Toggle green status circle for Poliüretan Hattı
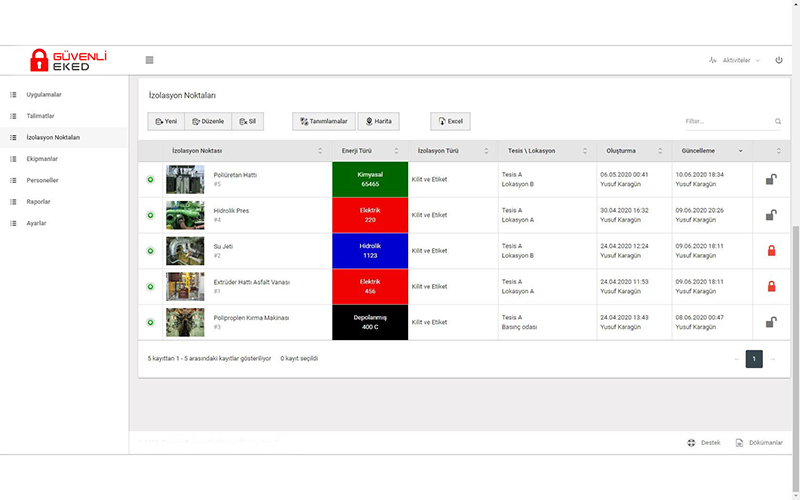 pos(150,180)
